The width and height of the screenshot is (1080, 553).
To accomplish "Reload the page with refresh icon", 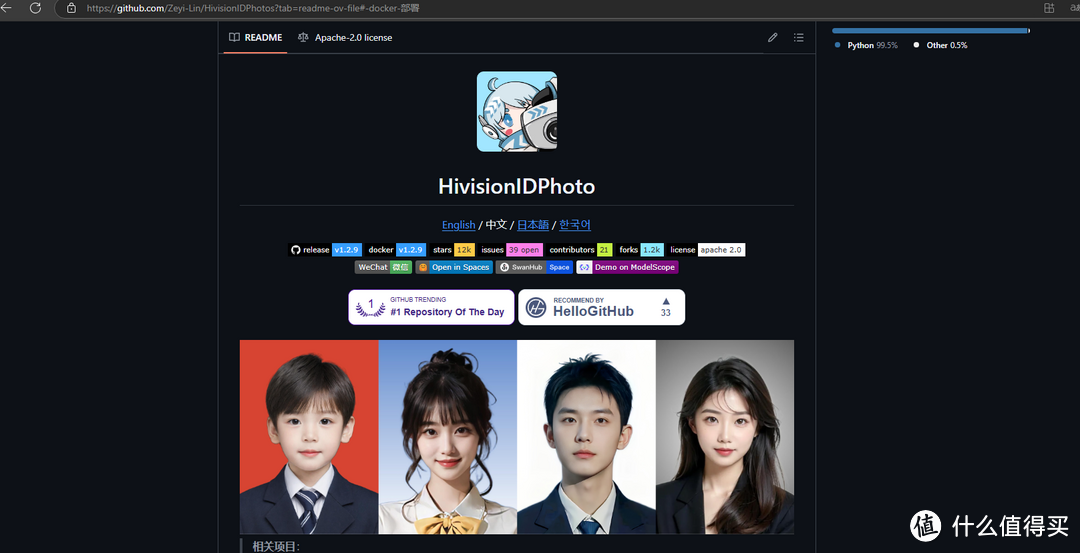I will tap(35, 8).
